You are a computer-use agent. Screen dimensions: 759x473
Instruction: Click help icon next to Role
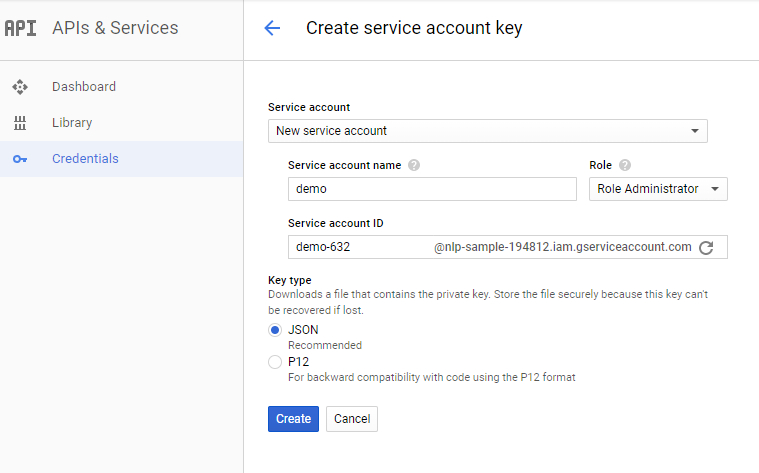[625, 166]
